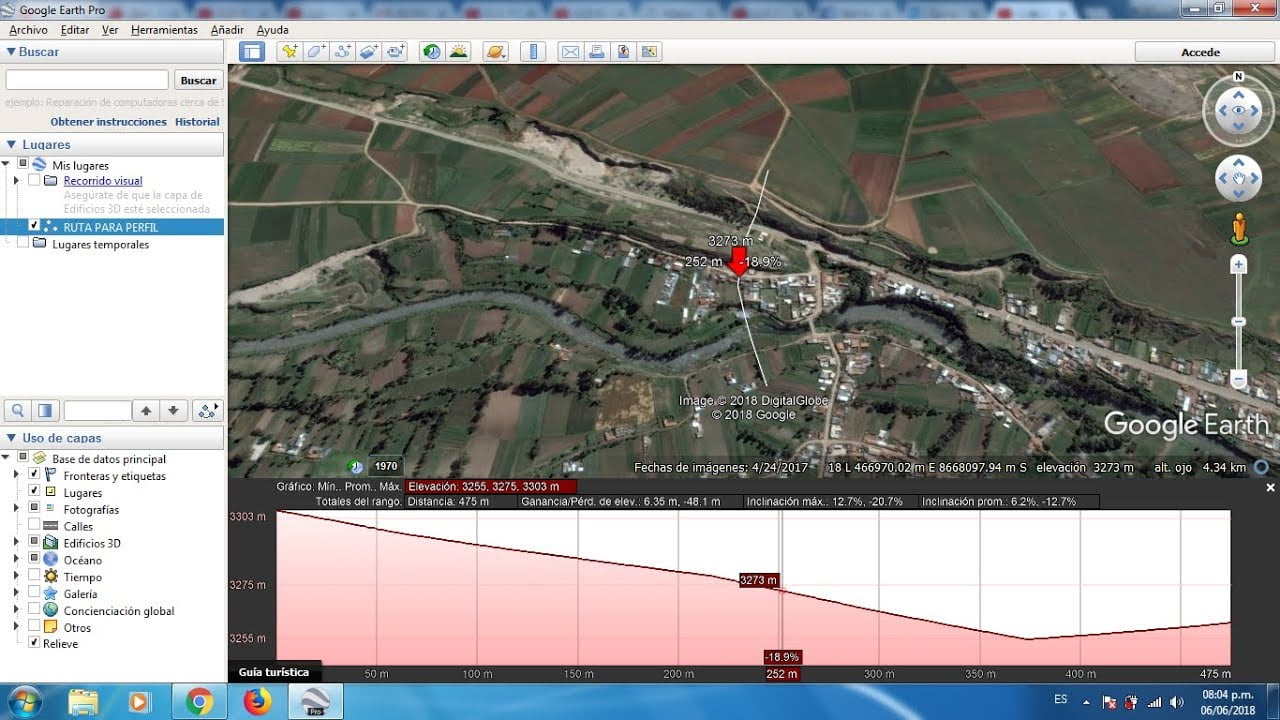Add a polygon from the toolbar
Image resolution: width=1280 pixels, height=720 pixels.
[317, 52]
